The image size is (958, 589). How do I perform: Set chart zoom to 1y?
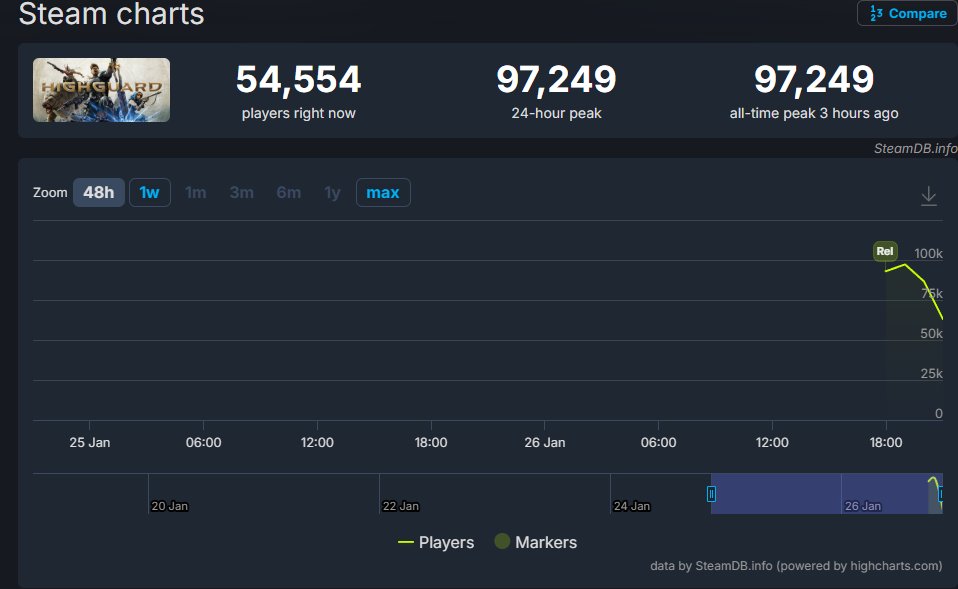point(332,192)
